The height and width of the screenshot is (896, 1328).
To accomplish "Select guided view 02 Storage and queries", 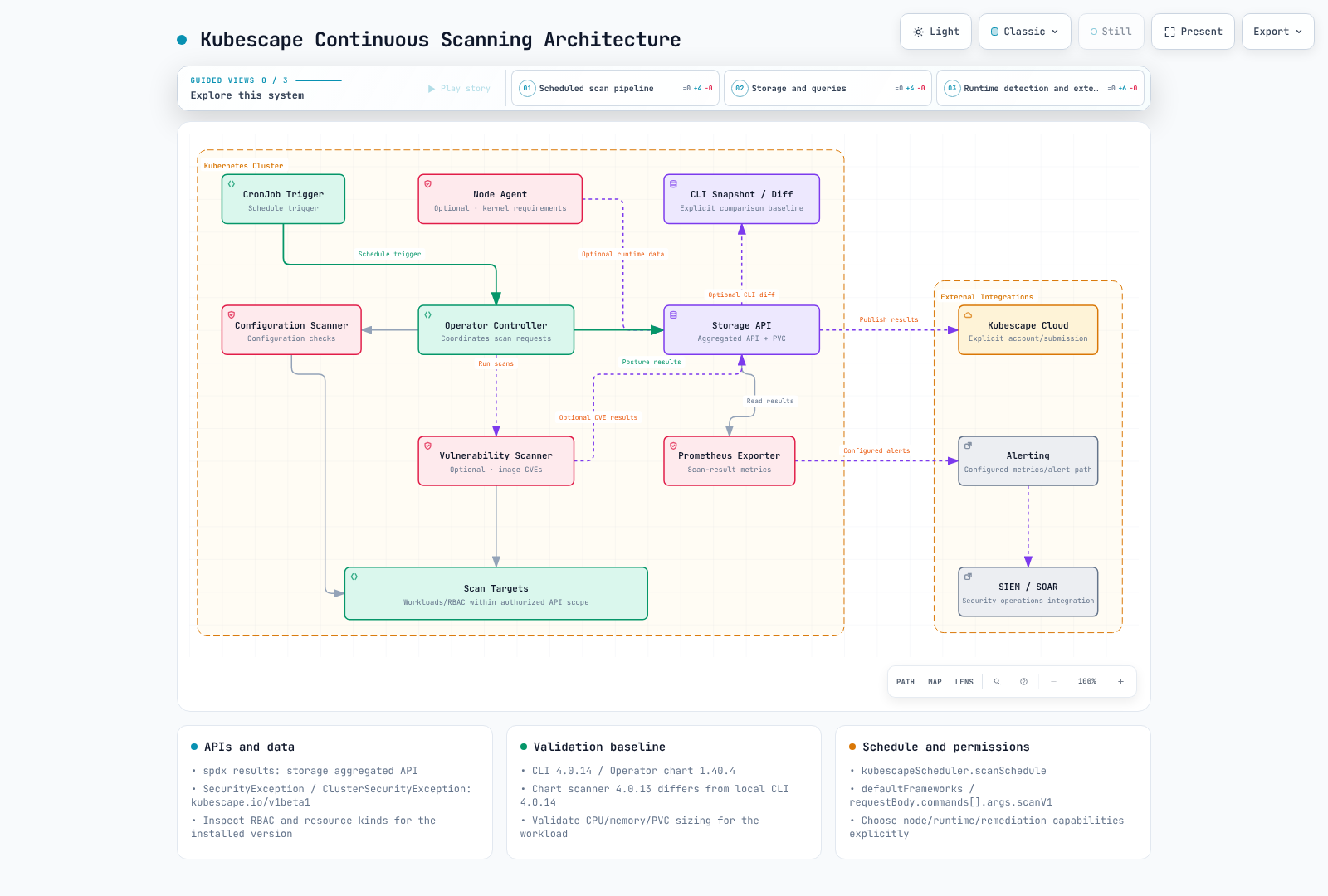I will click(828, 88).
